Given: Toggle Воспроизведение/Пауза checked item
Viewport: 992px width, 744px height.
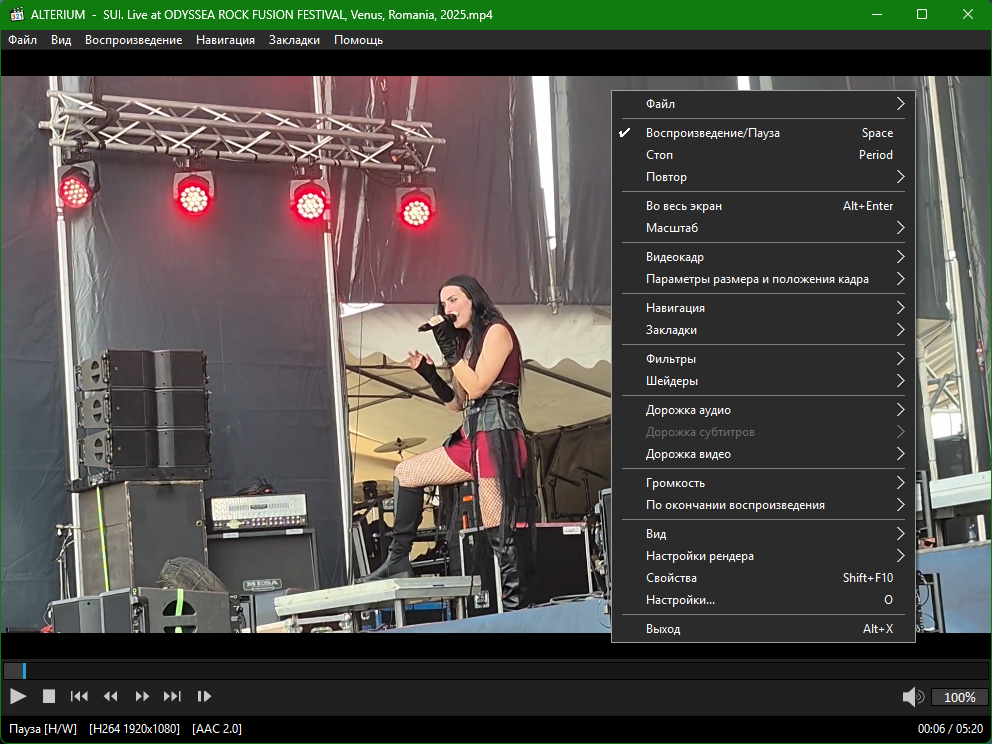Looking at the screenshot, I should (x=712, y=133).
